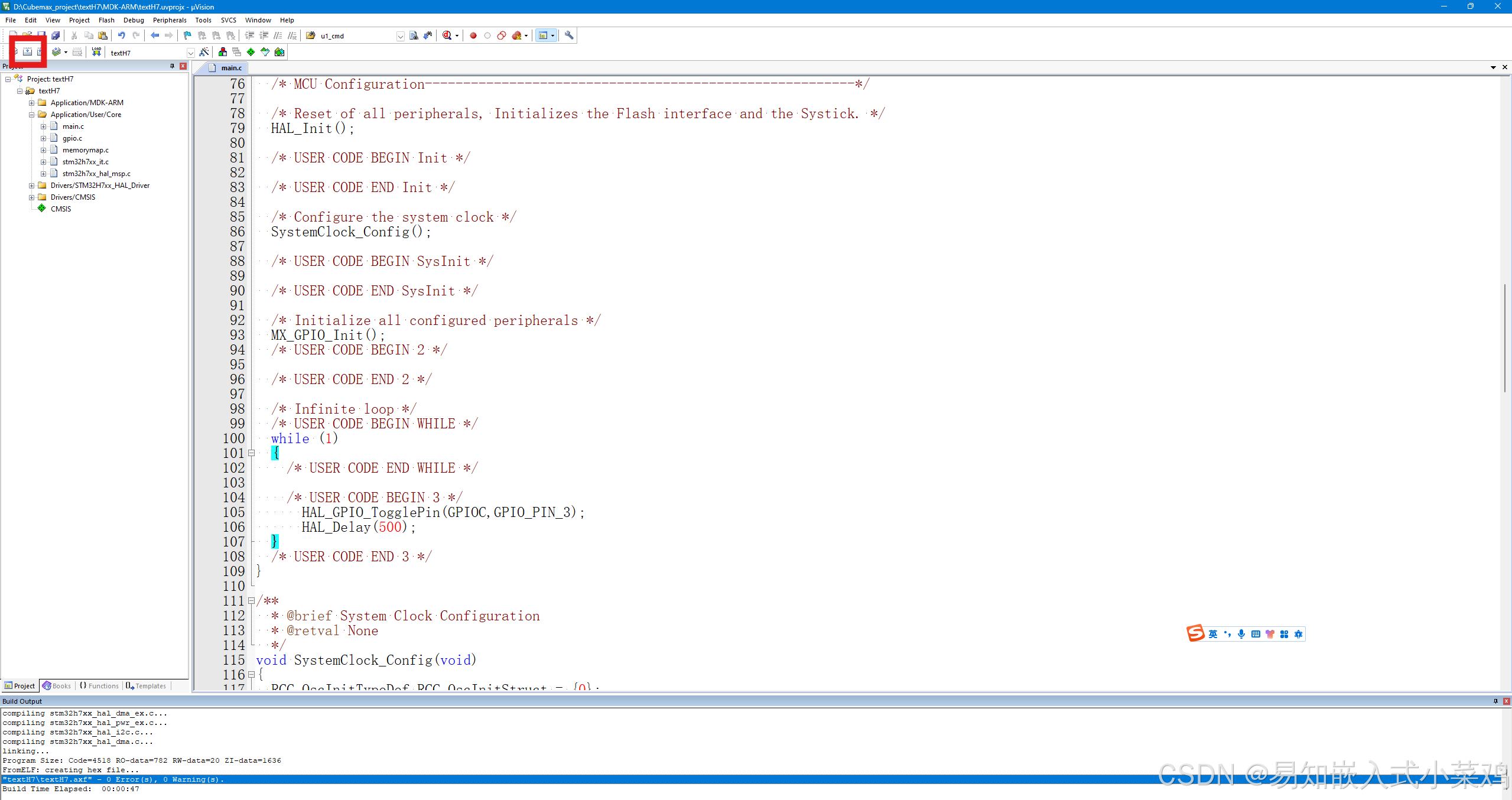
Task: Switch to the Functions tab
Action: (x=99, y=686)
